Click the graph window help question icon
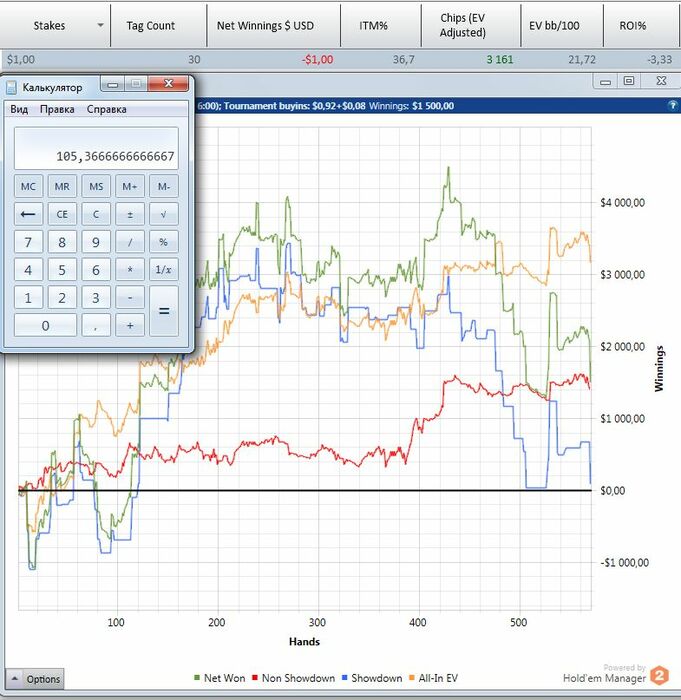 click(672, 106)
